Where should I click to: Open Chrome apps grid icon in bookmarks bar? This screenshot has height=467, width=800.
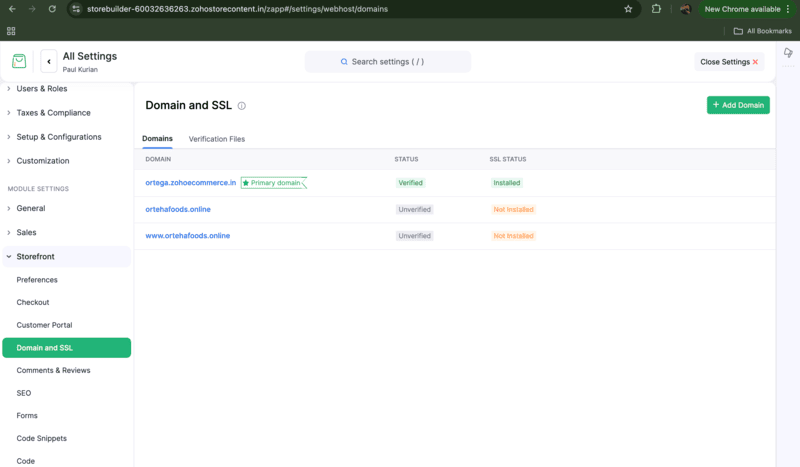coord(11,31)
